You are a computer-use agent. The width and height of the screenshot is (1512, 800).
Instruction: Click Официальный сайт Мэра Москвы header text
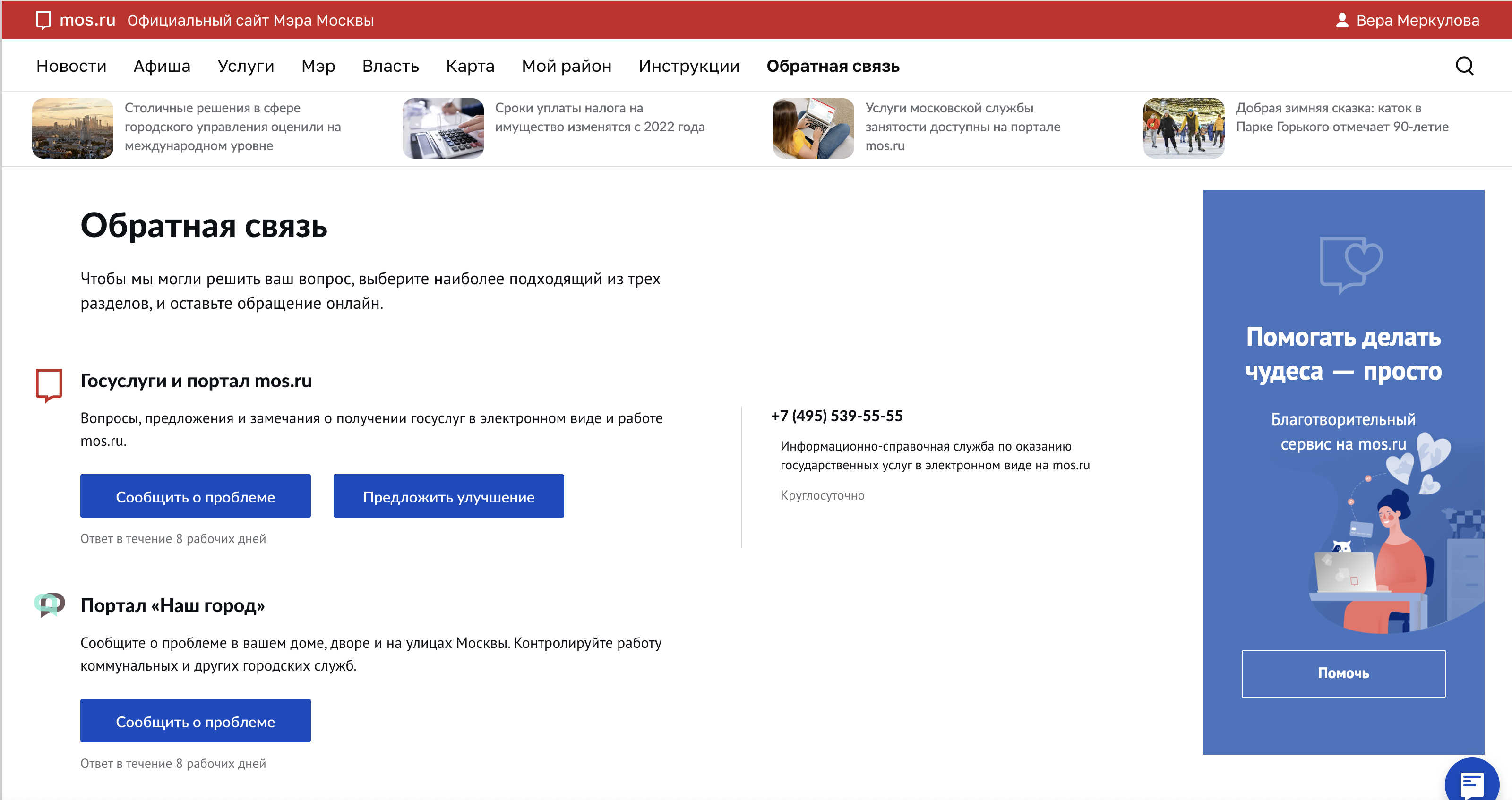click(x=250, y=20)
